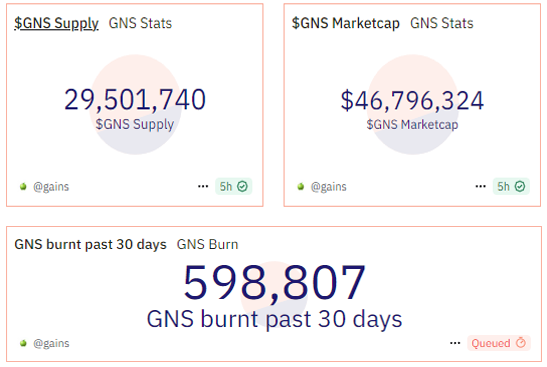
Task: Click the check-circle icon on $GNS Supply card
Action: [242, 187]
